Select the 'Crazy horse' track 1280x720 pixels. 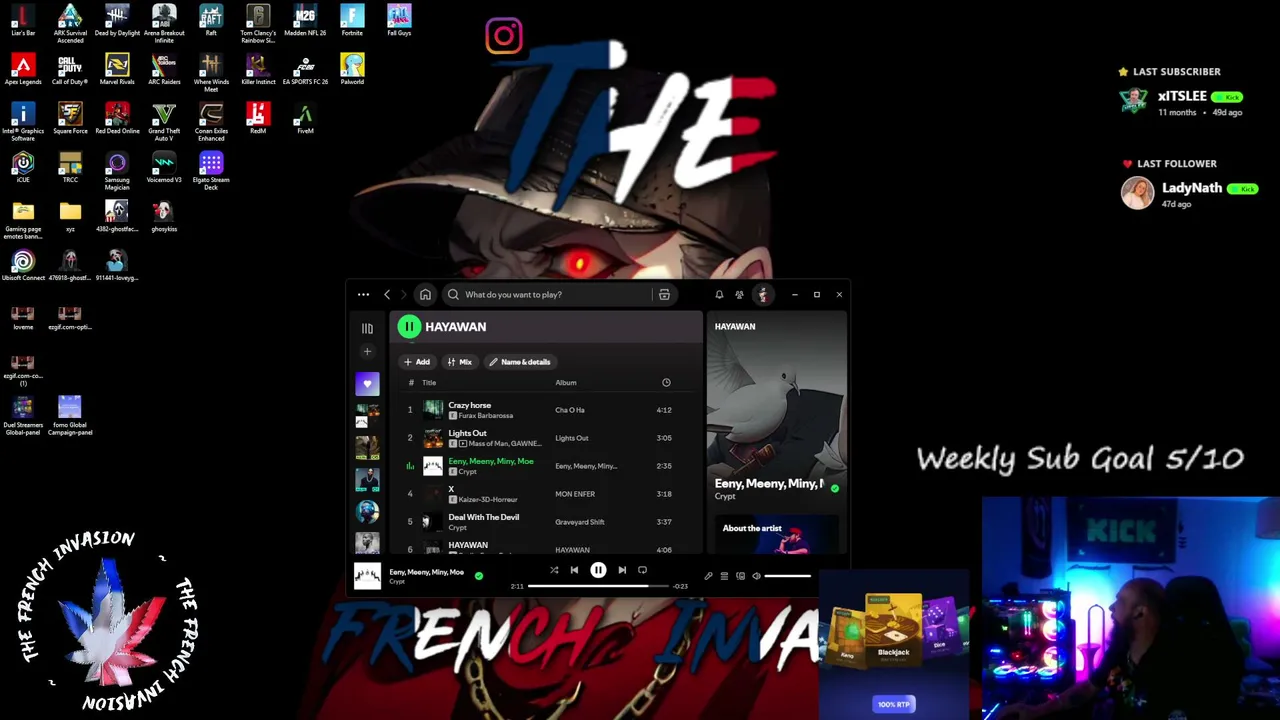point(470,406)
